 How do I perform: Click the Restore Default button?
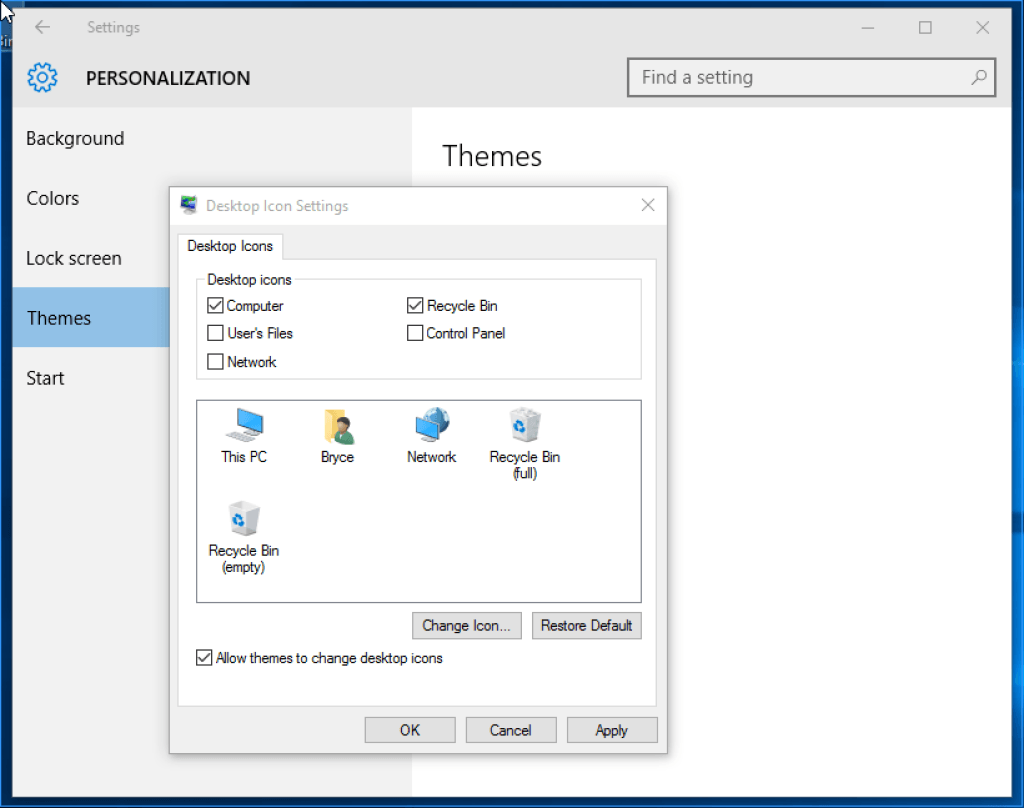[586, 626]
